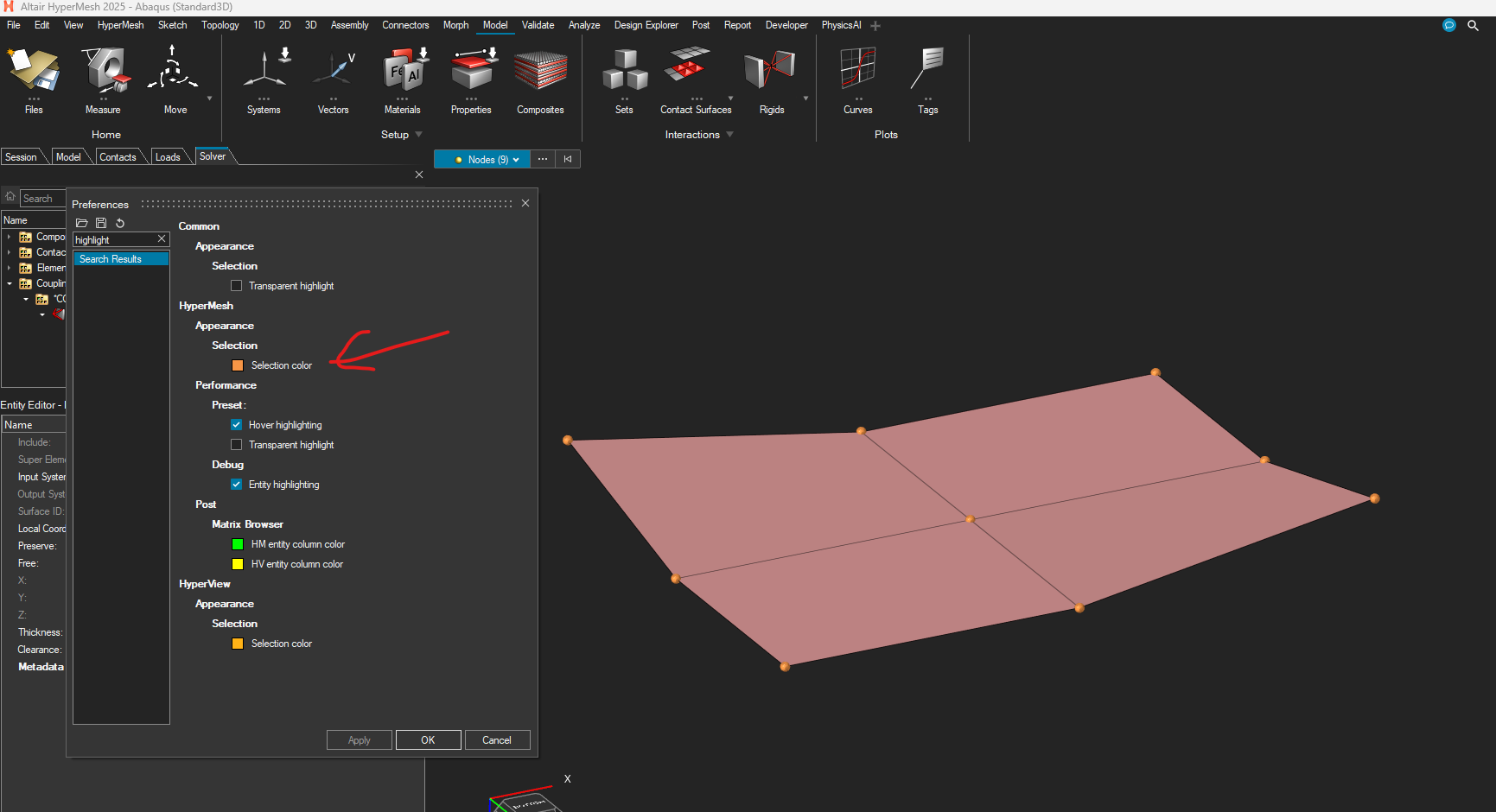Change the HV entity column color swatch
The width and height of the screenshot is (1496, 812).
(x=238, y=564)
